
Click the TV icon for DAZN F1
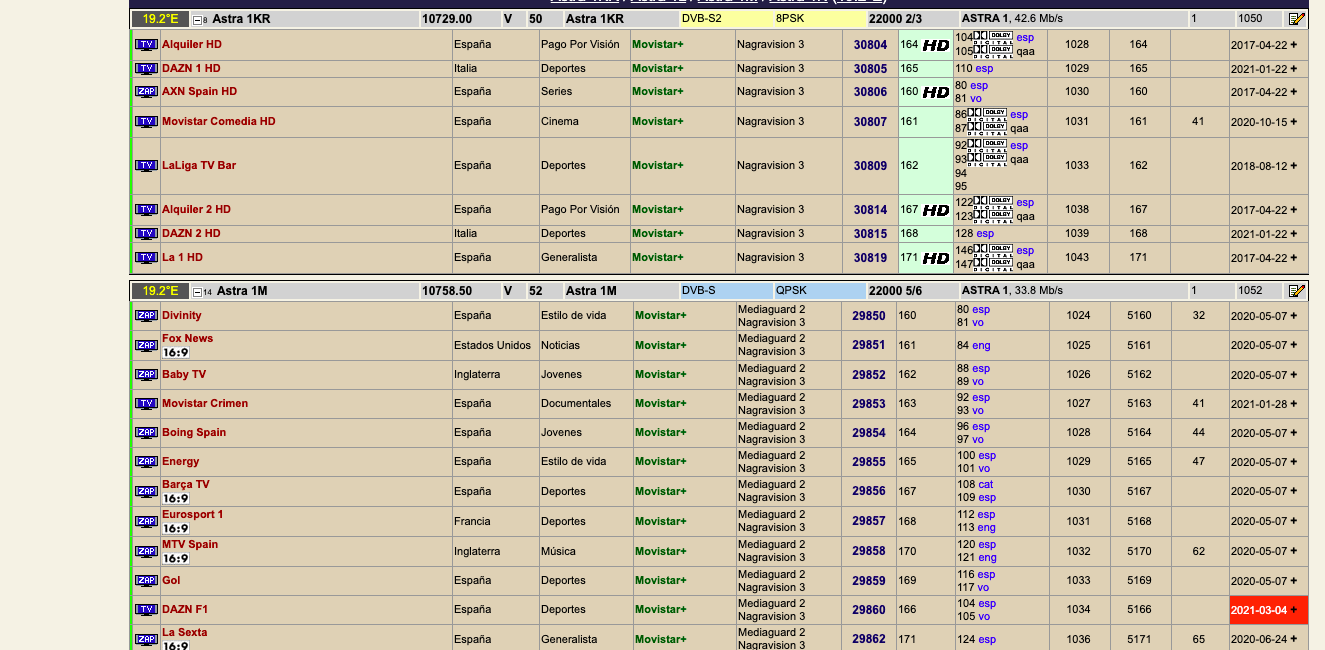pos(146,609)
